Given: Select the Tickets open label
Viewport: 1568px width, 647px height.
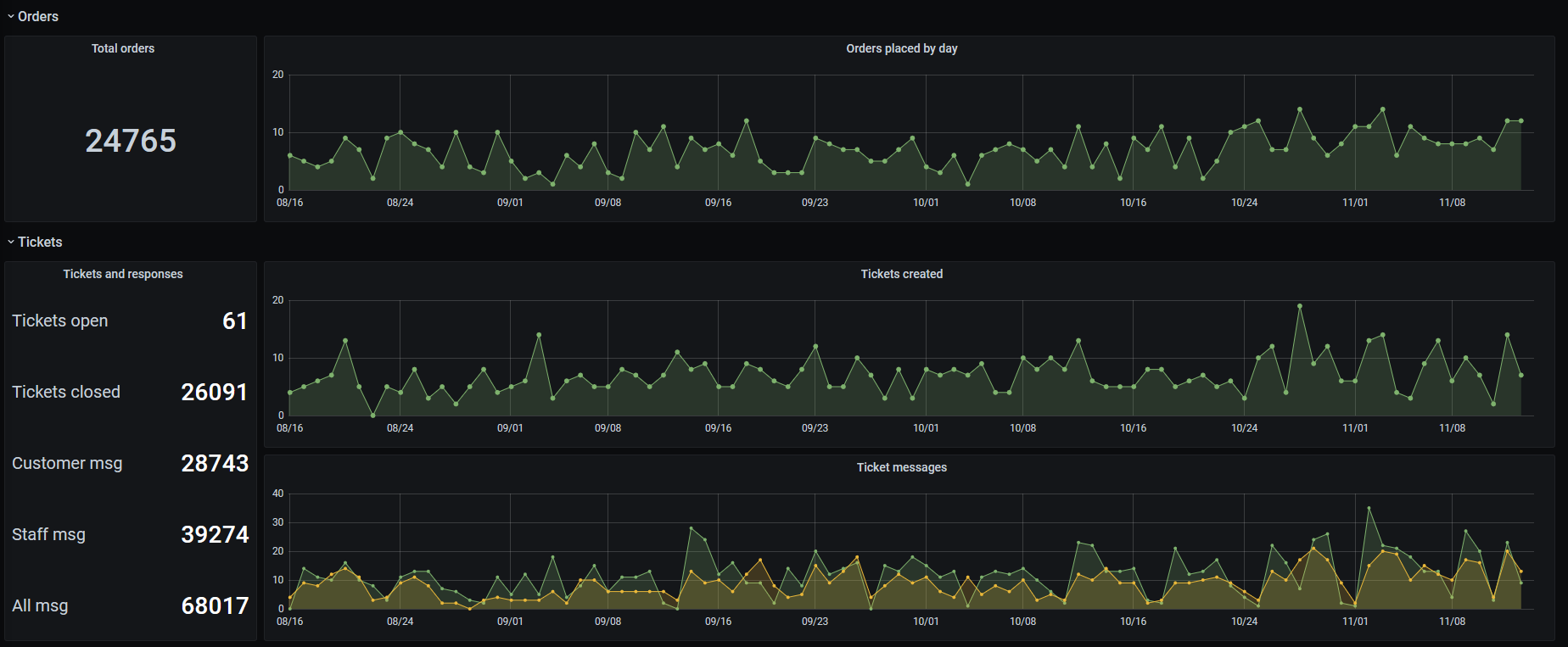Looking at the screenshot, I should point(60,321).
